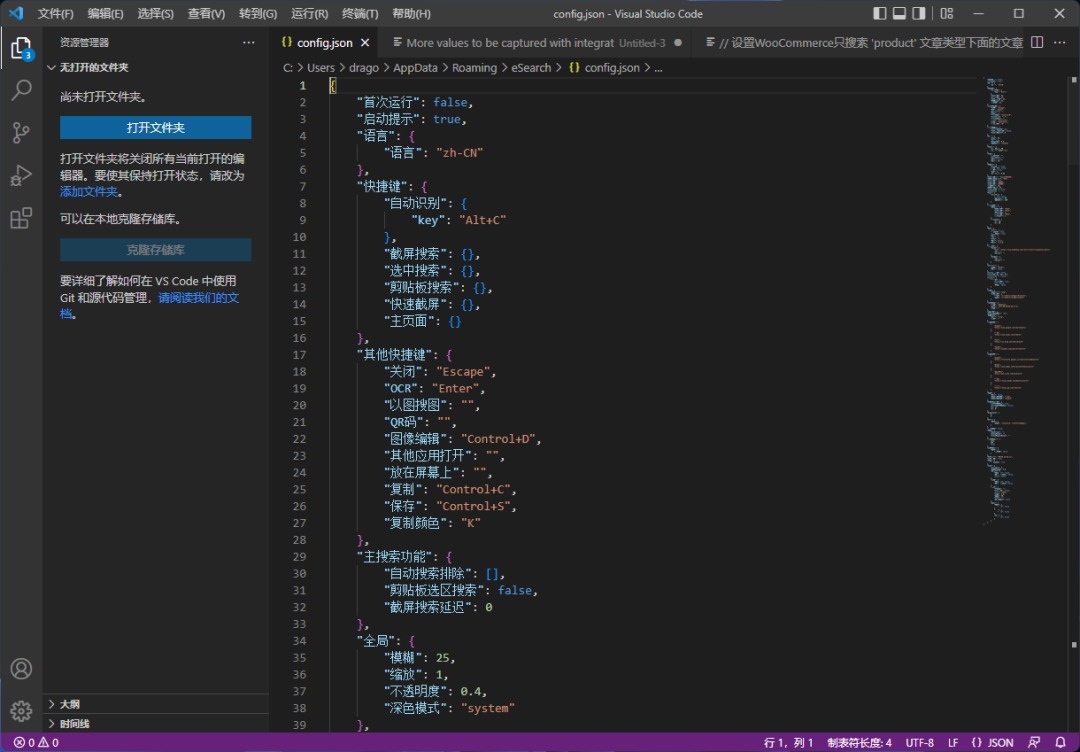Click the Accounts icon in activity bar

click(21, 669)
